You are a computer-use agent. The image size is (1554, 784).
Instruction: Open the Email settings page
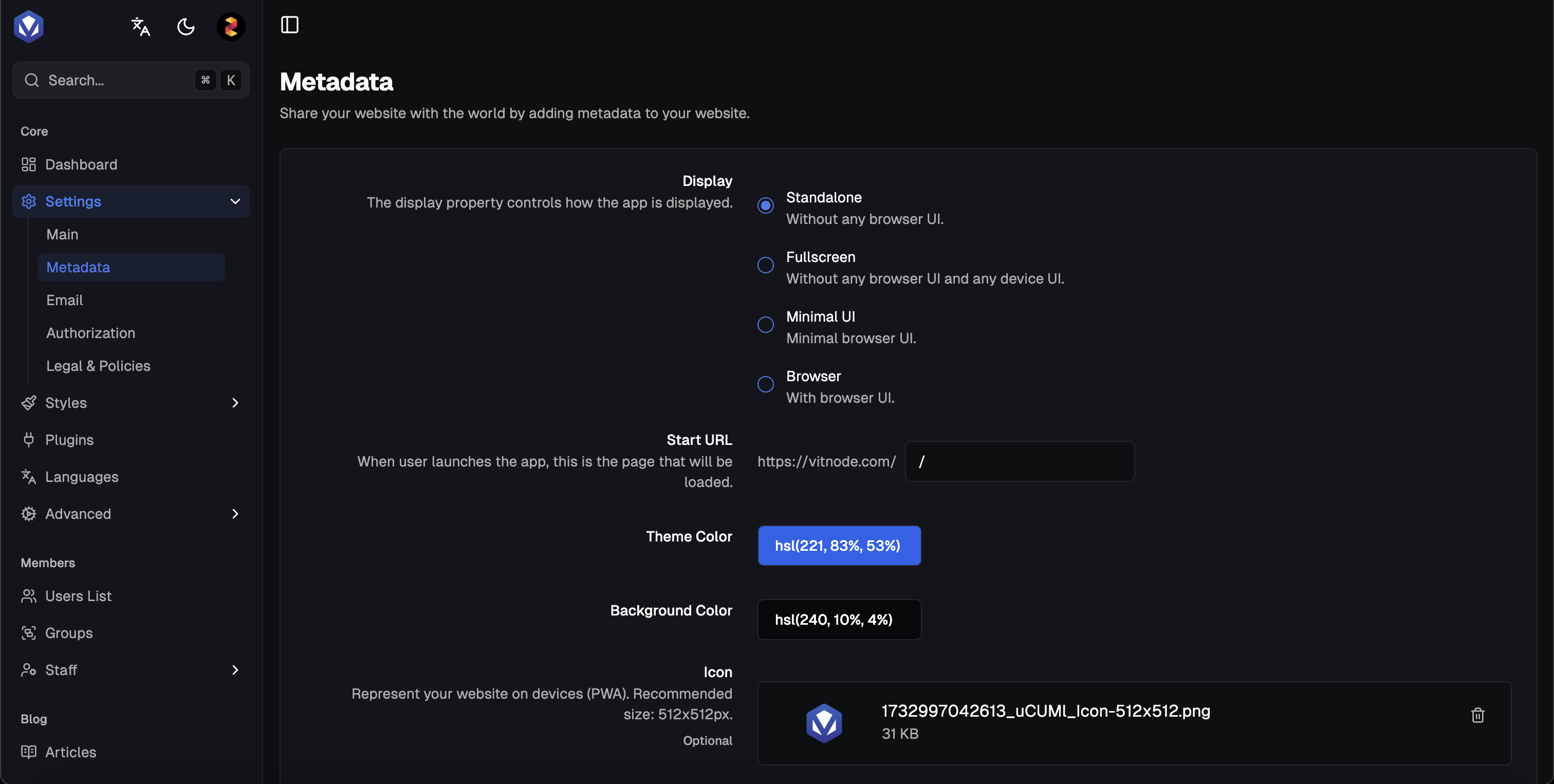[x=131, y=301]
